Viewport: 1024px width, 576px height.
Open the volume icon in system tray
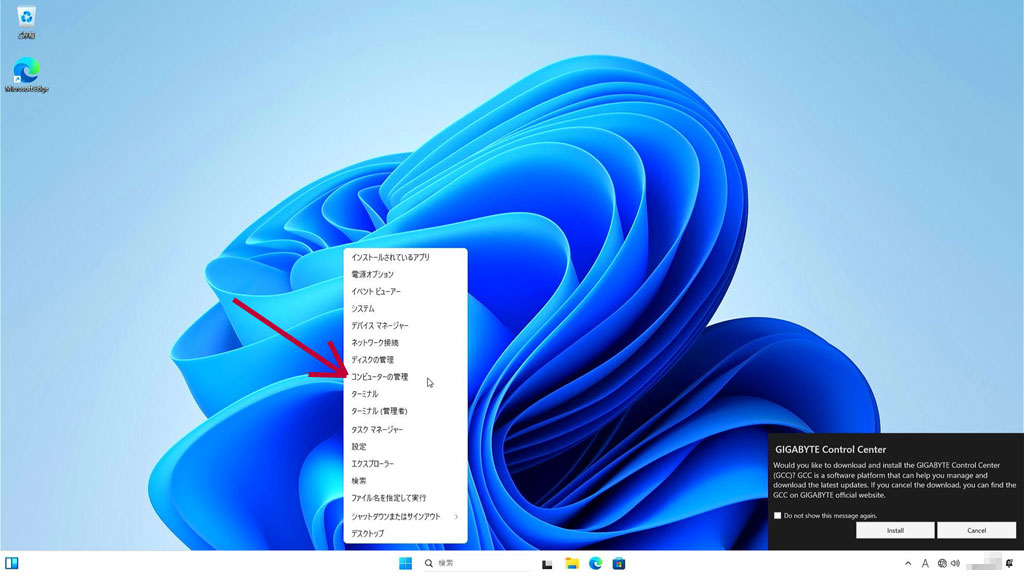(x=957, y=563)
